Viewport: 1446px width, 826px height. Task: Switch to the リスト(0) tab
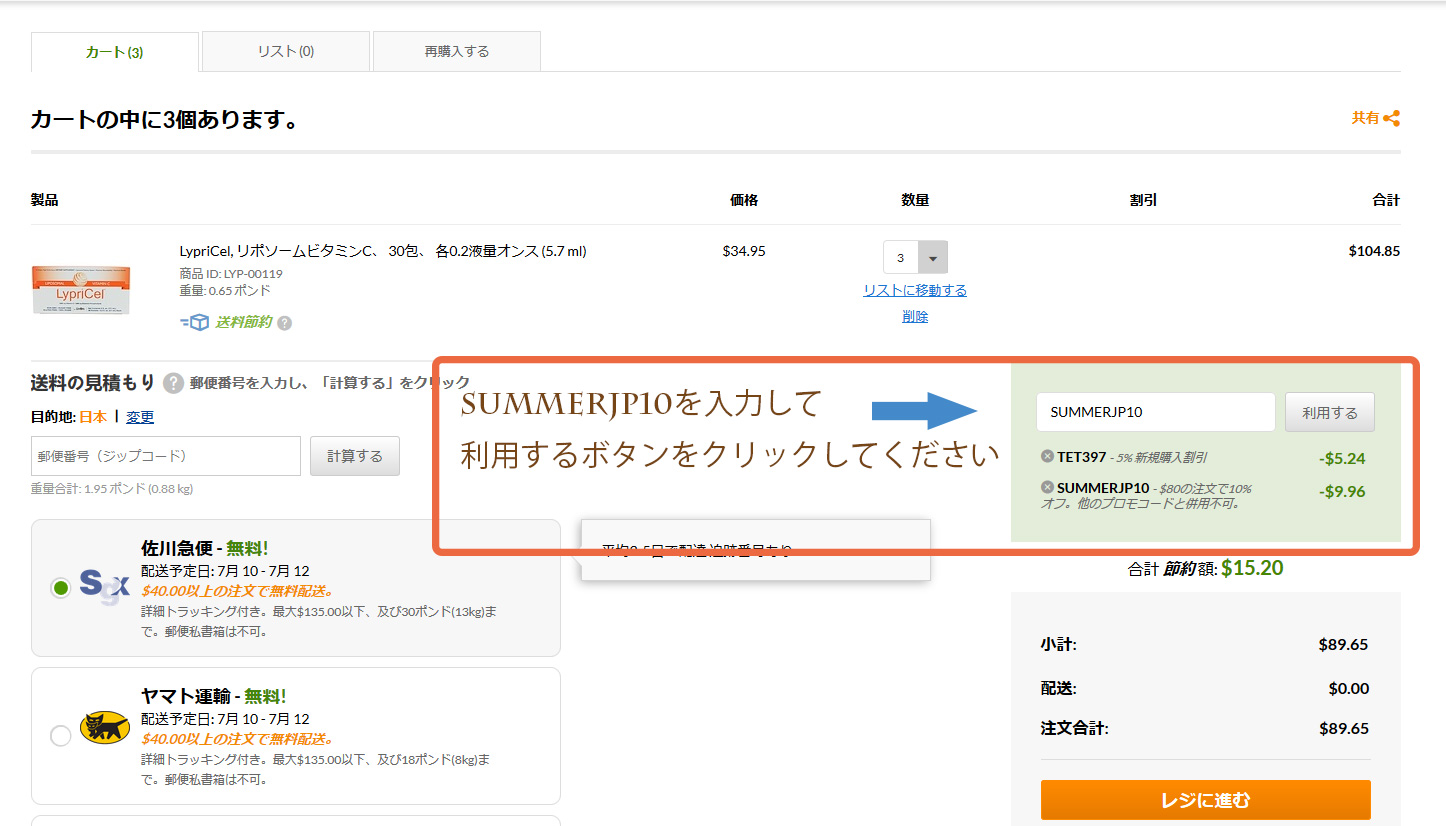(x=286, y=51)
